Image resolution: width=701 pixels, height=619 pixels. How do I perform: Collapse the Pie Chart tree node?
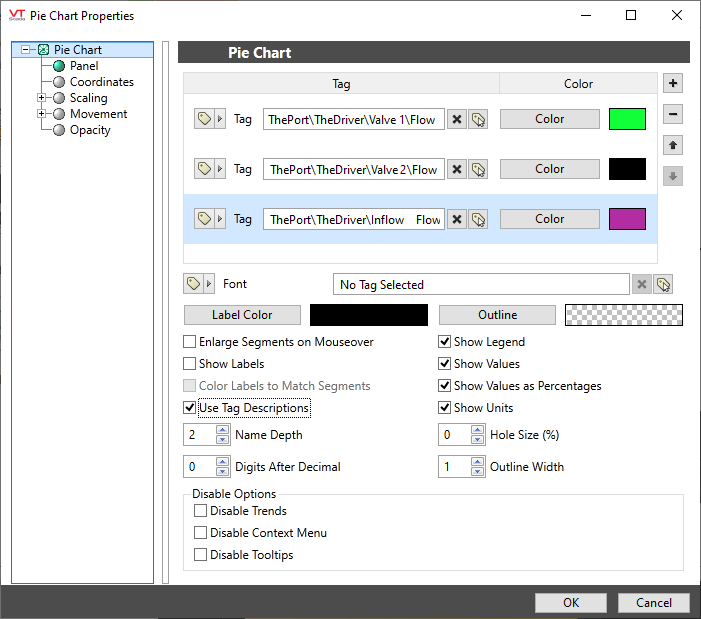pos(26,50)
